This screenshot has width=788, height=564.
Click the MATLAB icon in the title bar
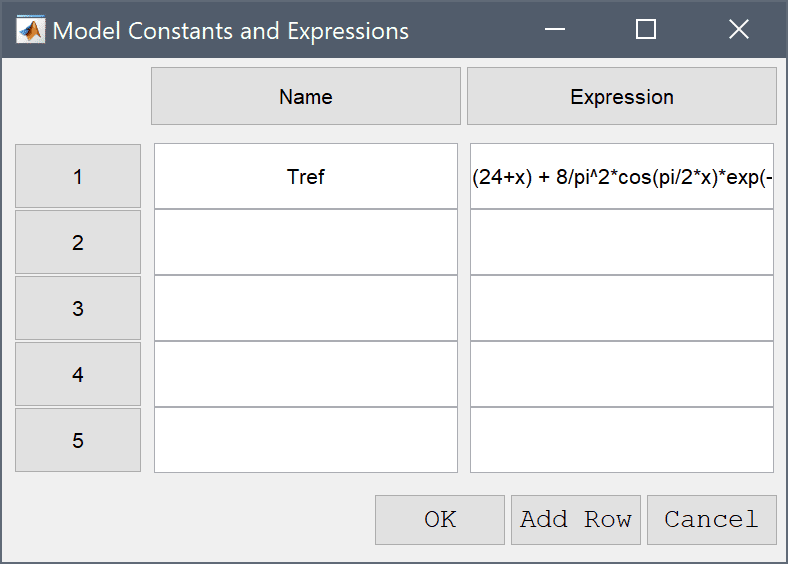(x=31, y=30)
